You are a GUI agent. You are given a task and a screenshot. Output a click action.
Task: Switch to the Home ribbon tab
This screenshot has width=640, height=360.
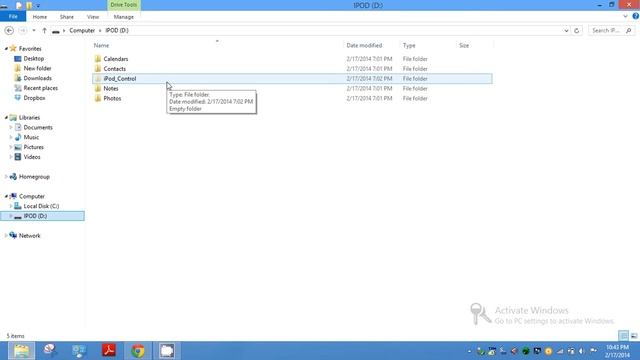(40, 17)
